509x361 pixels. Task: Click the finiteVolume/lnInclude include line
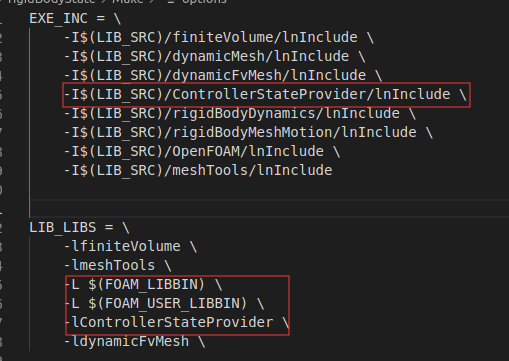pos(219,37)
